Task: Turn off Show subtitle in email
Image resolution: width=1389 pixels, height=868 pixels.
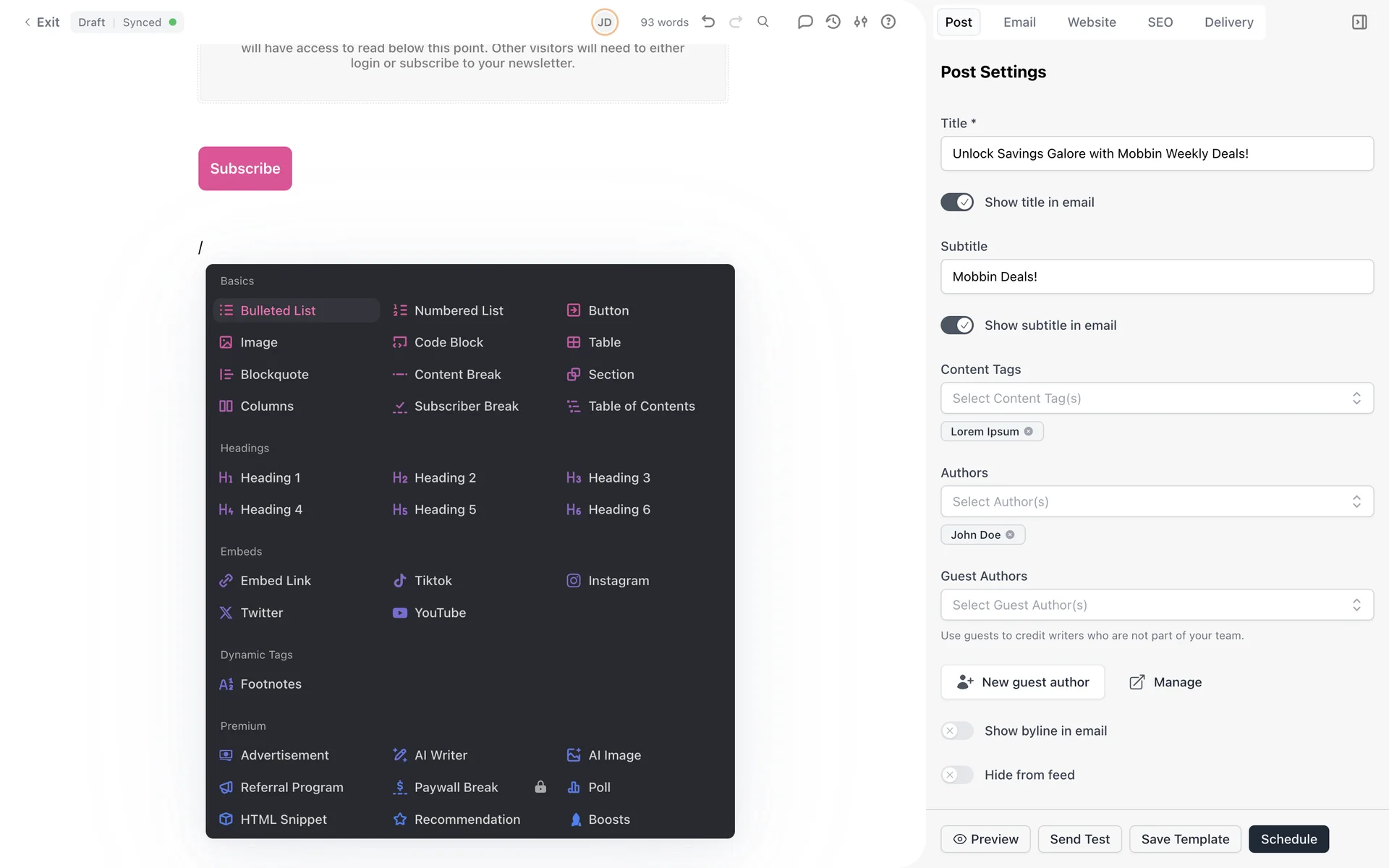Action: point(956,325)
